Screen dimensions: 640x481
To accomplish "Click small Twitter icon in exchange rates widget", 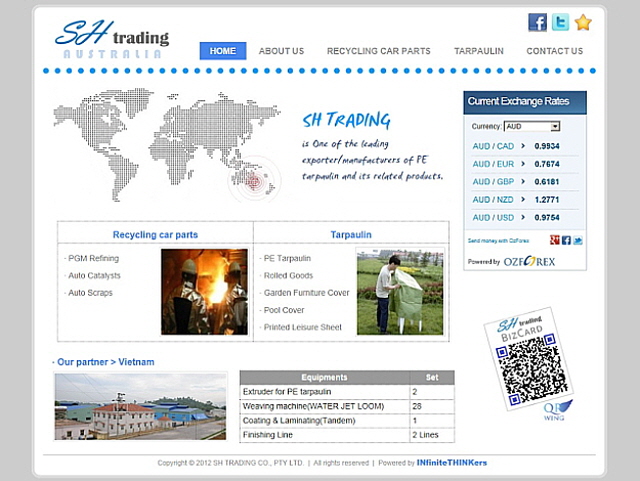I will click(x=578, y=240).
